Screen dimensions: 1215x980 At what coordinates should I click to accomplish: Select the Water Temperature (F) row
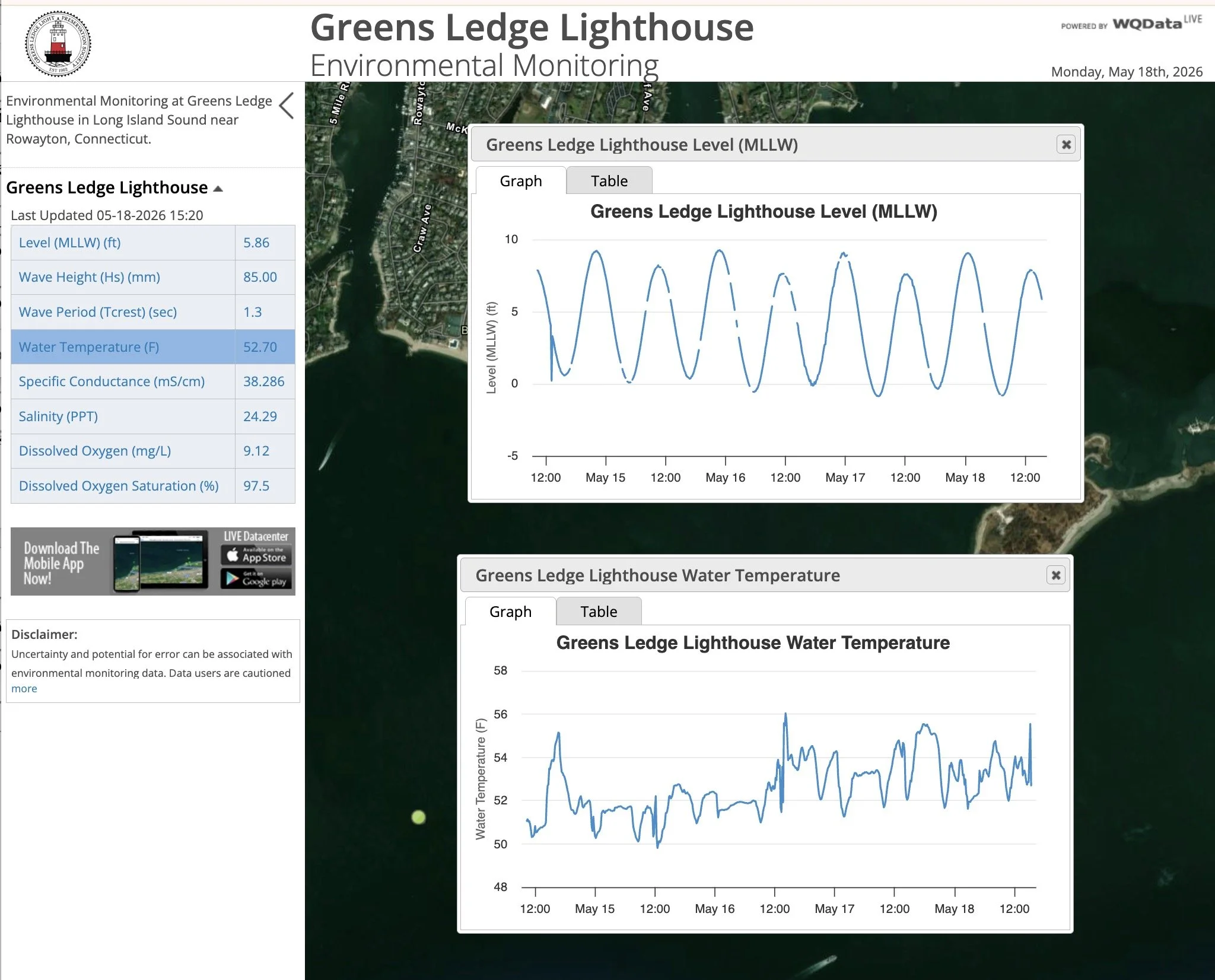(153, 347)
